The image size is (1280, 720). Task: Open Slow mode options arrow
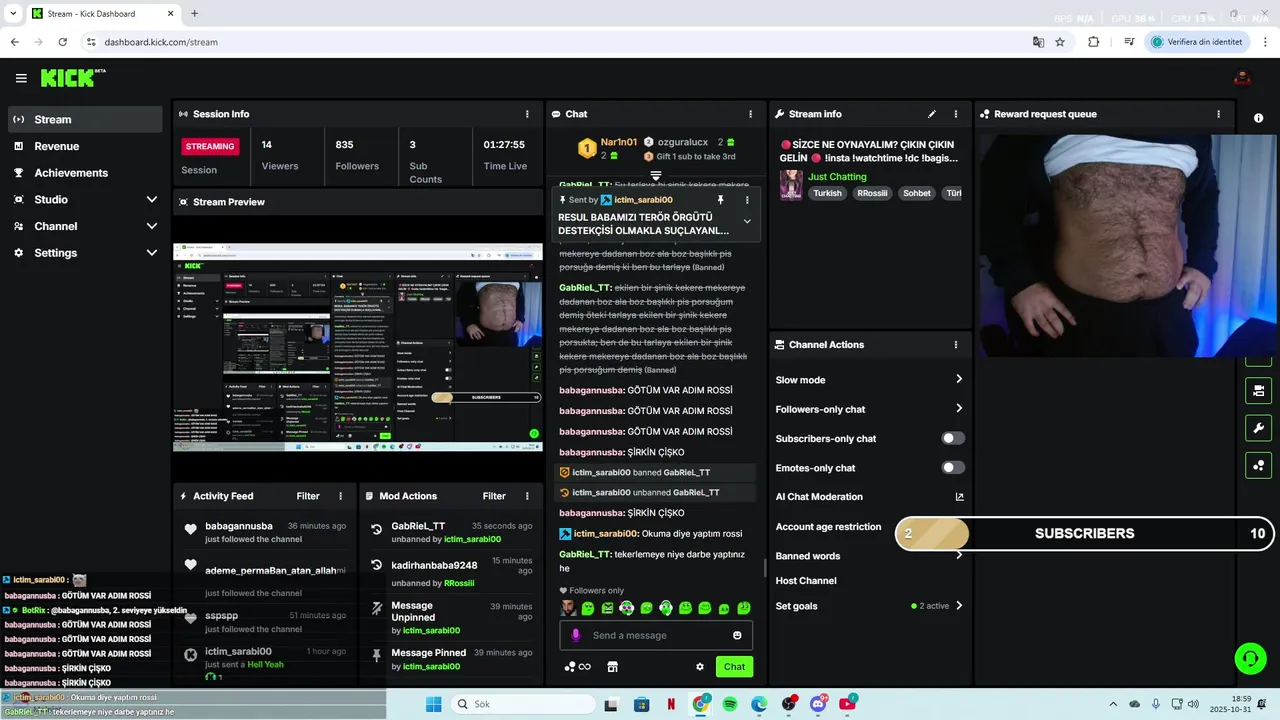pos(958,379)
